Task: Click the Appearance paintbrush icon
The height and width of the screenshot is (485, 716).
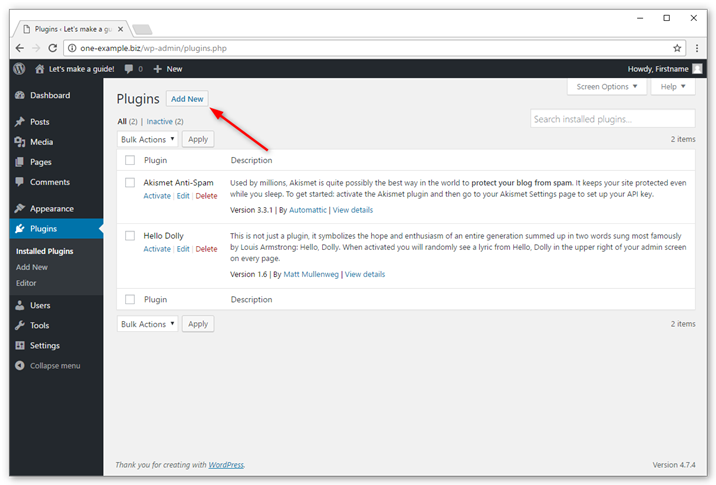Action: pyautogui.click(x=20, y=208)
